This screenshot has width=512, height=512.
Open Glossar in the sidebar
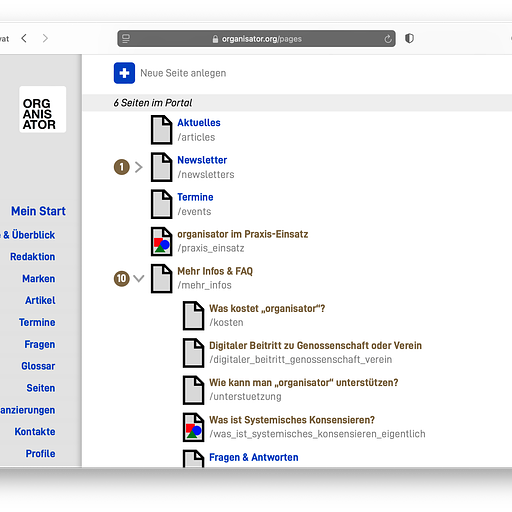coord(38,366)
